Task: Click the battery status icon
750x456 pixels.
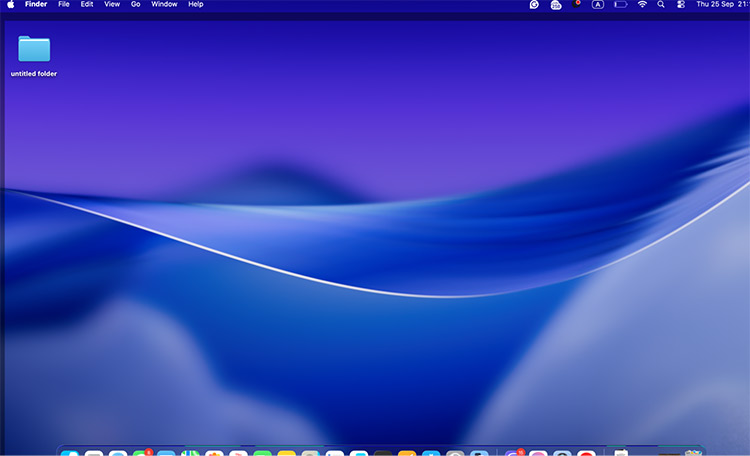Action: [x=620, y=5]
